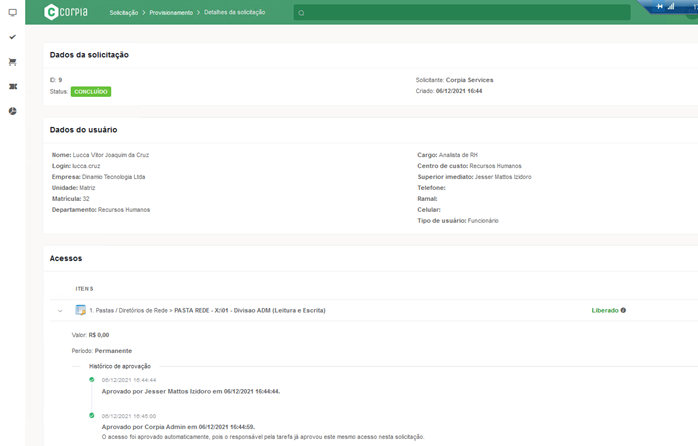Open the shopping cart icon in sidebar
Viewport: 698px width, 446px height.
coord(12,62)
